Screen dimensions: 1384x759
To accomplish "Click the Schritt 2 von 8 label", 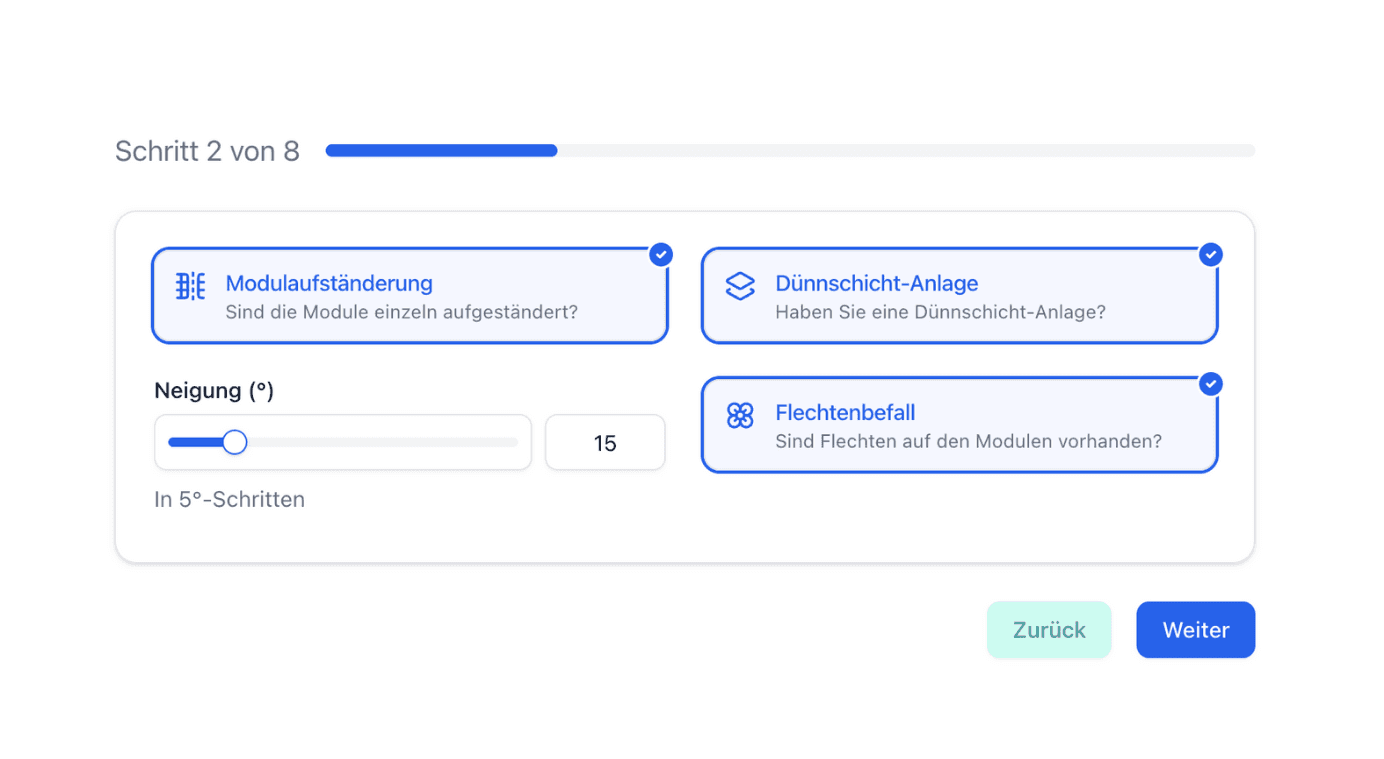I will point(207,150).
